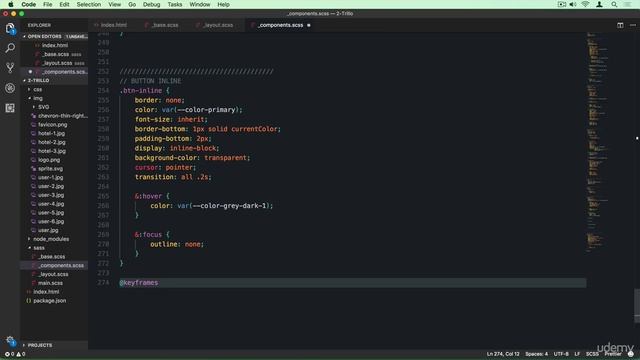
Task: Click Spaces: 4 indentation setting
Action: click(536, 354)
